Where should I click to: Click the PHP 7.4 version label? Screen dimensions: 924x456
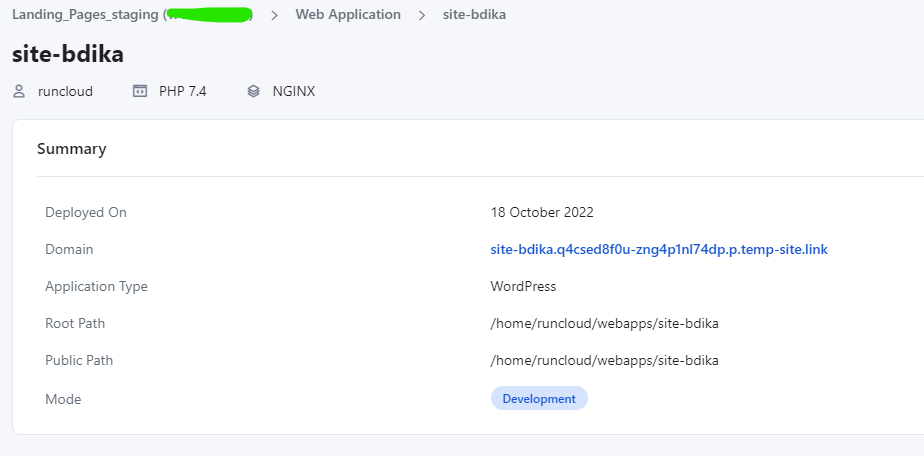pos(182,91)
